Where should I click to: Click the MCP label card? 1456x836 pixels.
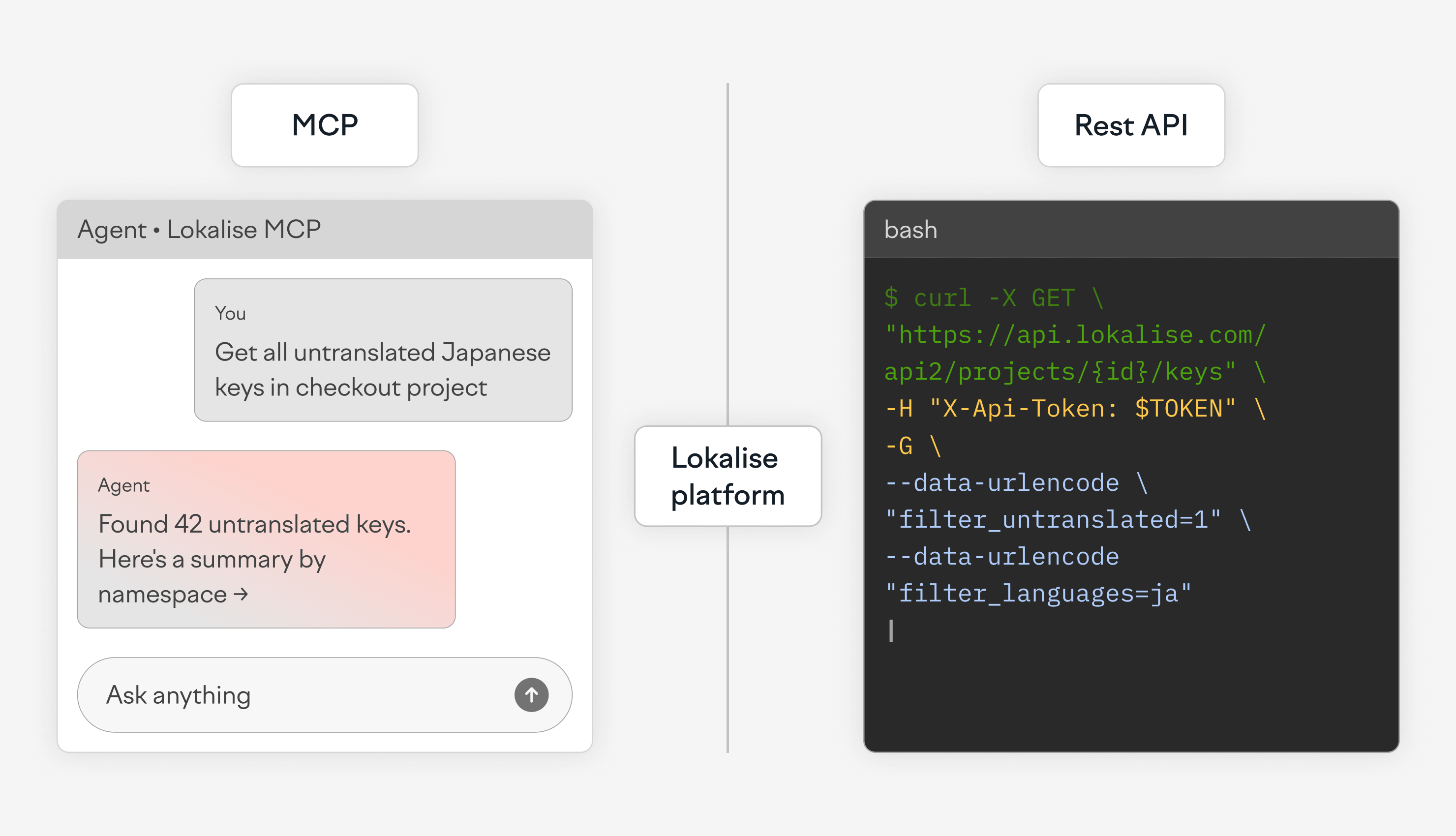point(324,125)
